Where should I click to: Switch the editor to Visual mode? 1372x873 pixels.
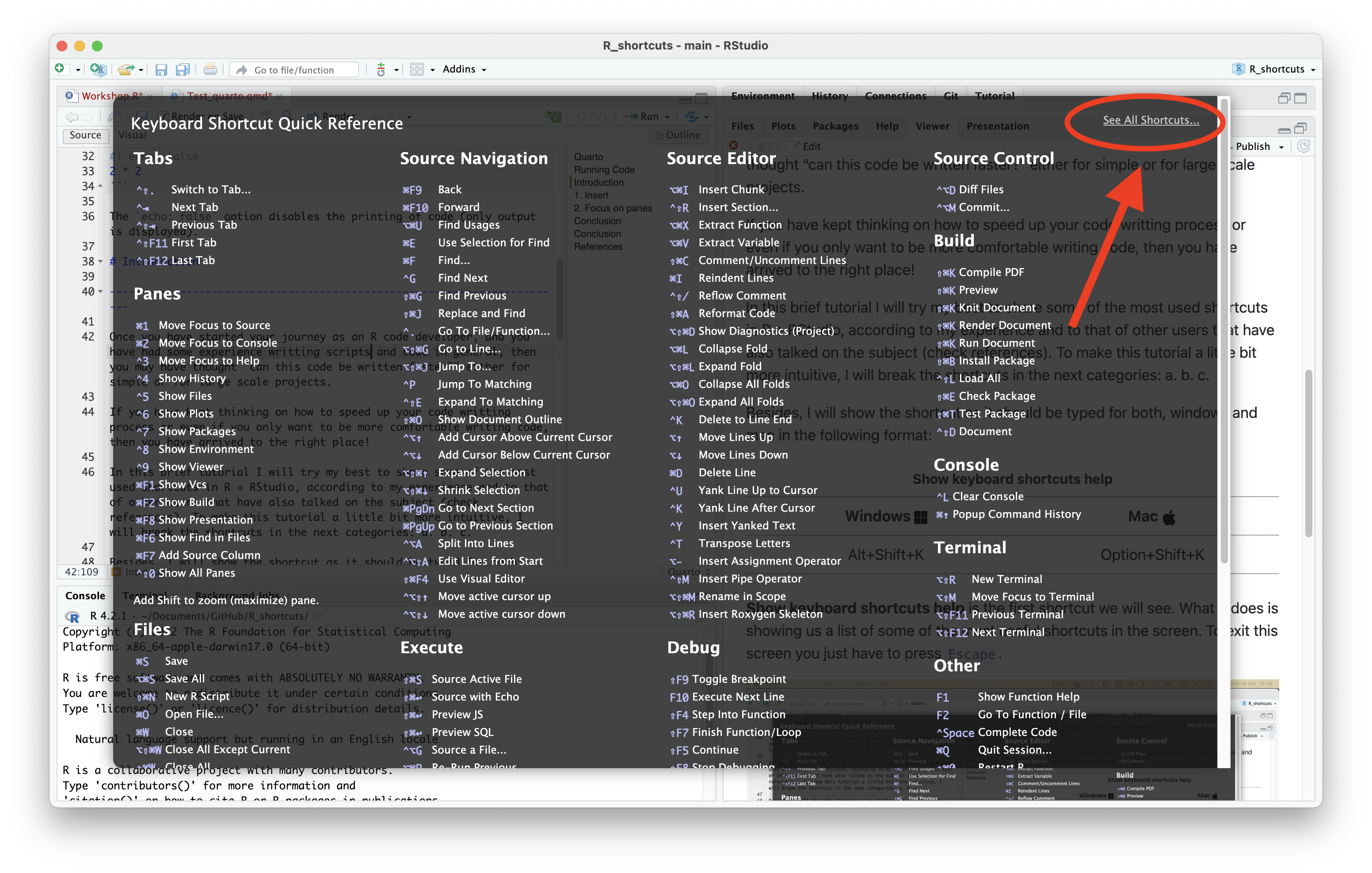(x=132, y=135)
